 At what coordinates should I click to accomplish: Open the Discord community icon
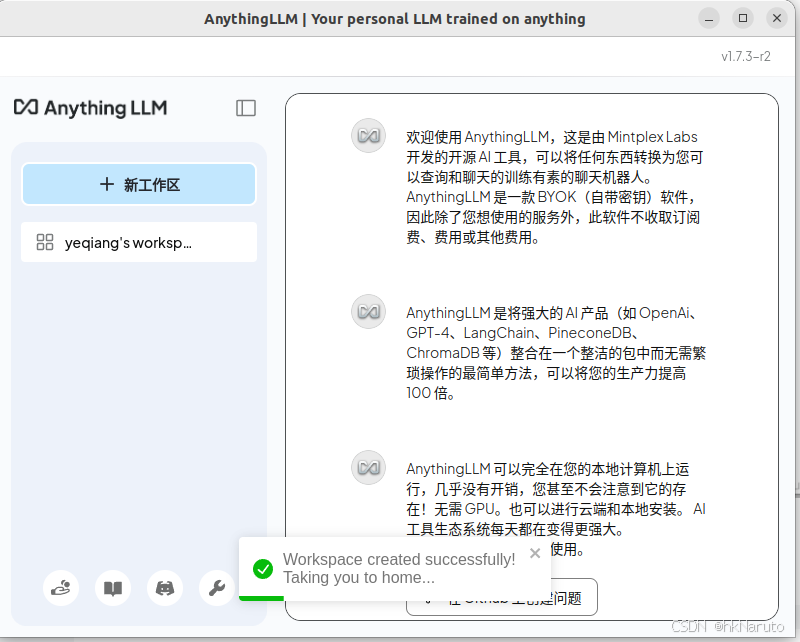pyautogui.click(x=165, y=588)
